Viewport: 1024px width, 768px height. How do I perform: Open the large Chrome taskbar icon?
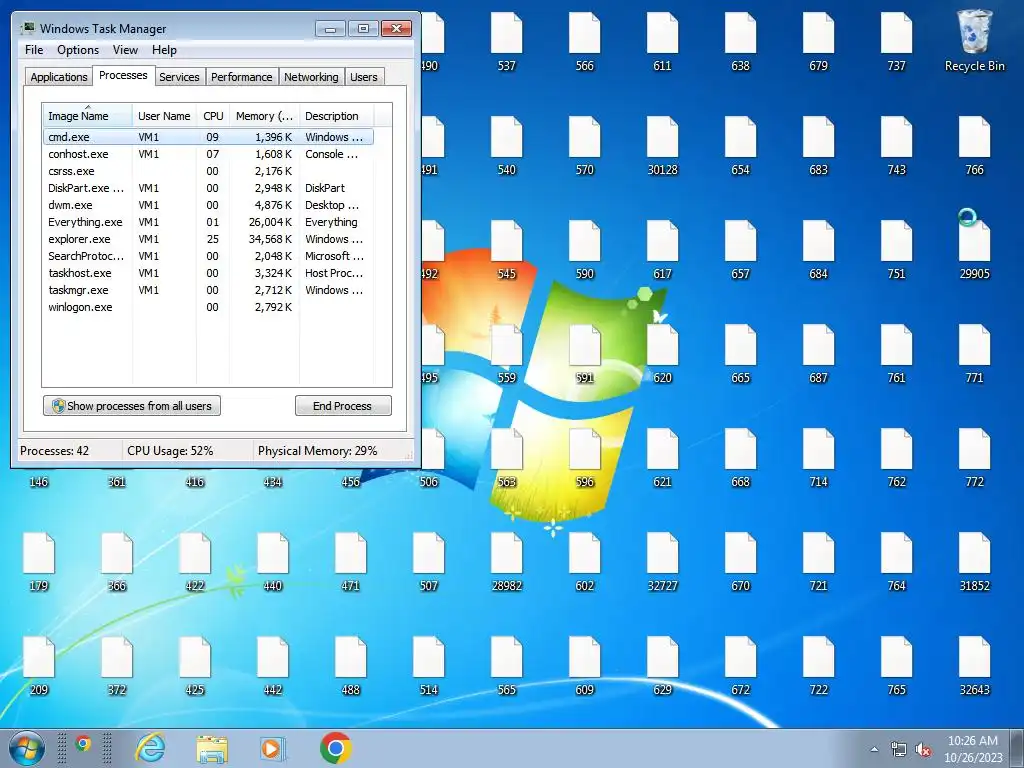point(336,748)
